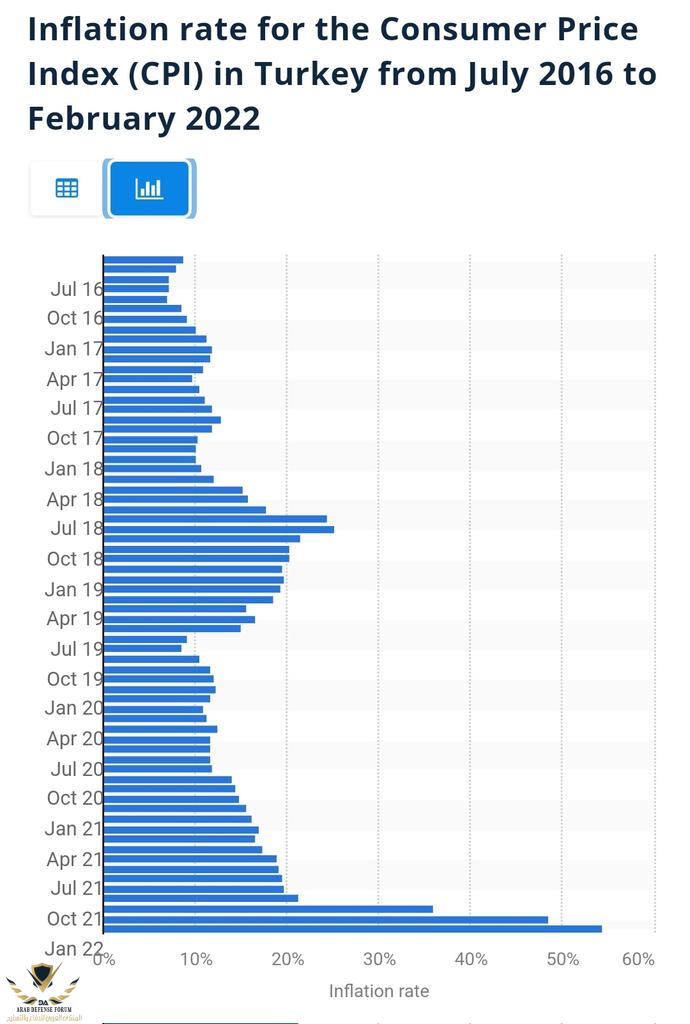Click the Inflation rate axis title
The image size is (690, 1024).
379,991
